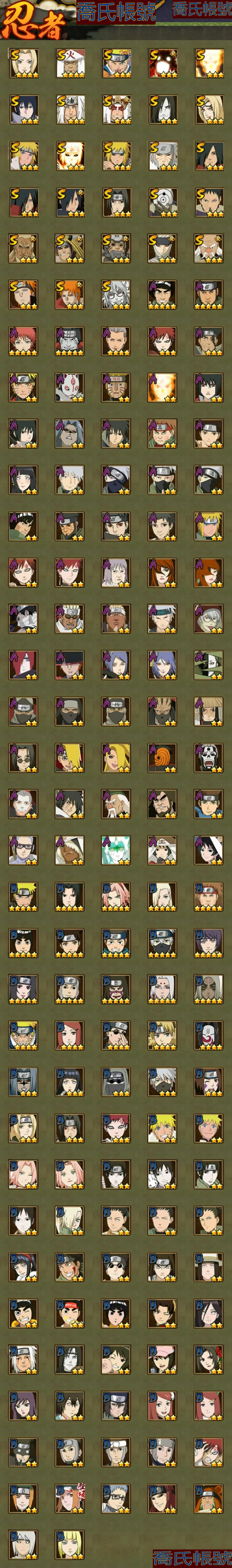Select the glowing green A-rank ninja
This screenshot has width=232, height=1568.
click(x=116, y=850)
